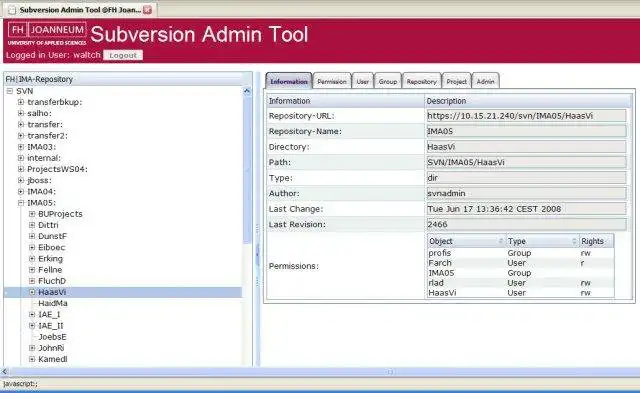
Task: Expand the Erking folder
Action: click(32, 259)
